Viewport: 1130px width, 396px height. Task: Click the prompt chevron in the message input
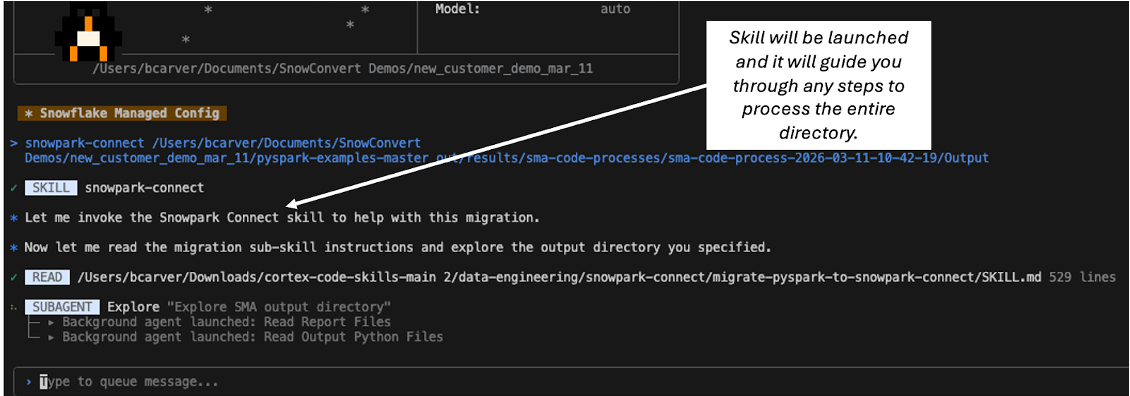(x=29, y=382)
